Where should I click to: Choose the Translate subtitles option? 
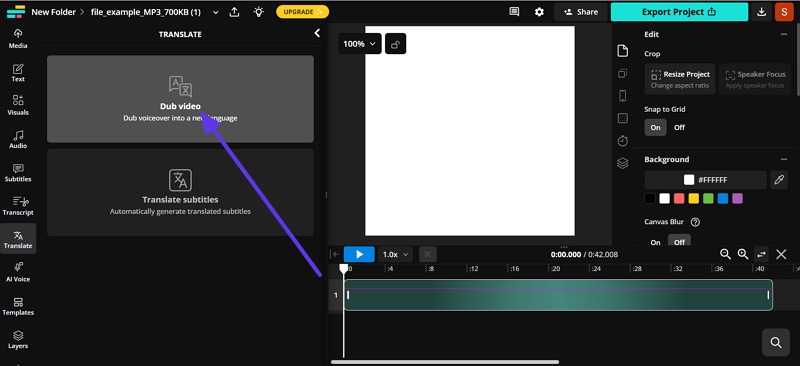[180, 192]
